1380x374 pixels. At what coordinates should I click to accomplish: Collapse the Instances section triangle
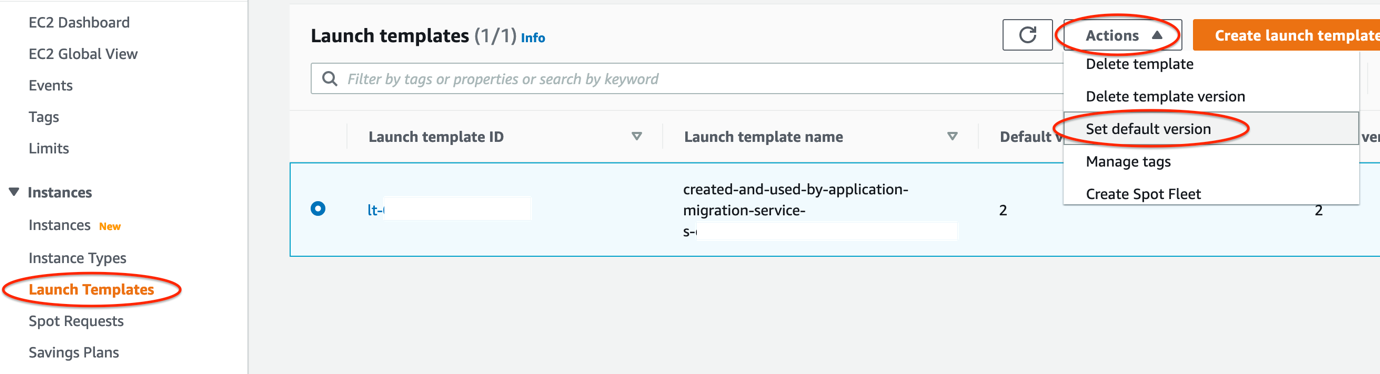click(x=14, y=192)
